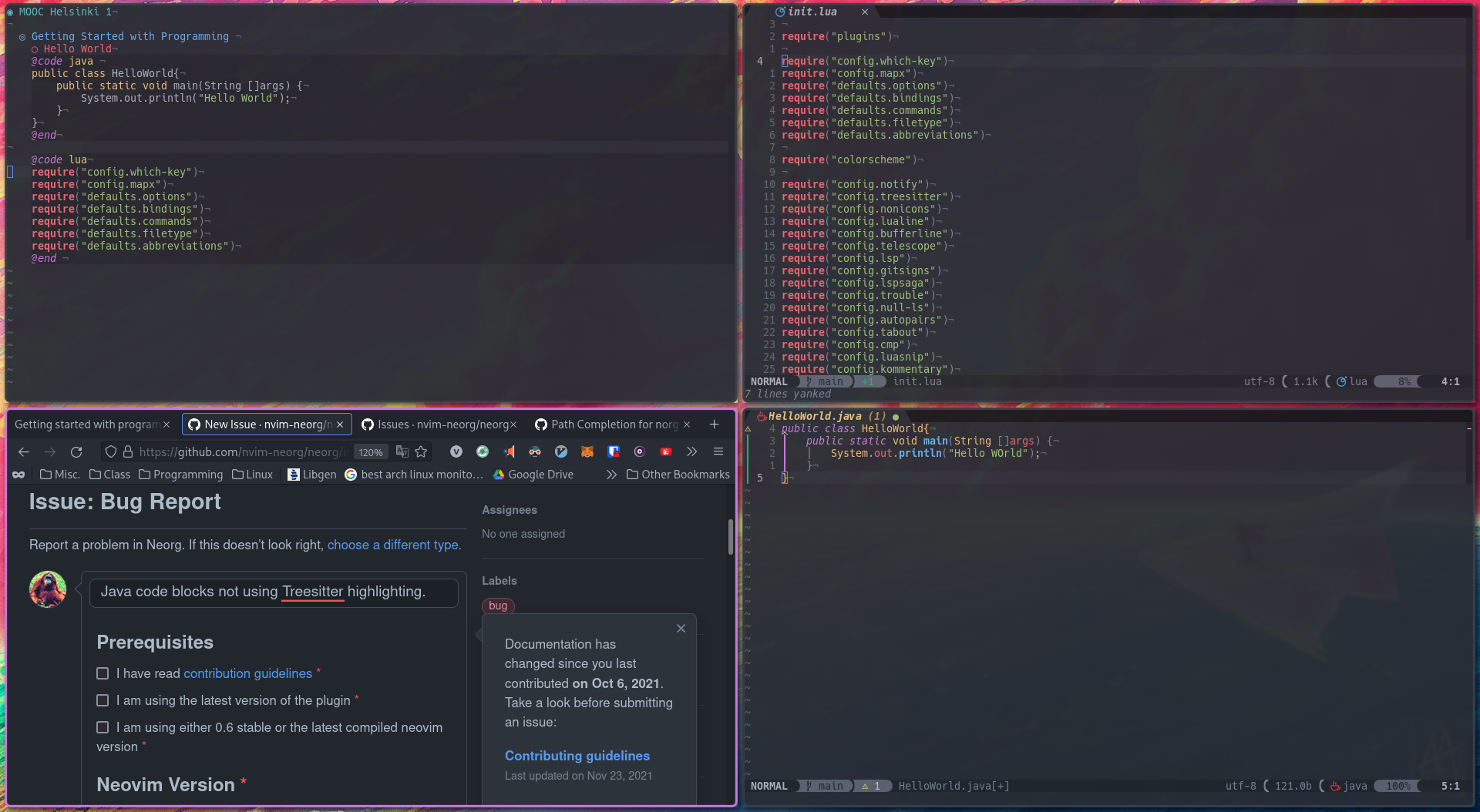1480x812 pixels.
Task: Open the Bitwarden password extension
Action: 614,452
